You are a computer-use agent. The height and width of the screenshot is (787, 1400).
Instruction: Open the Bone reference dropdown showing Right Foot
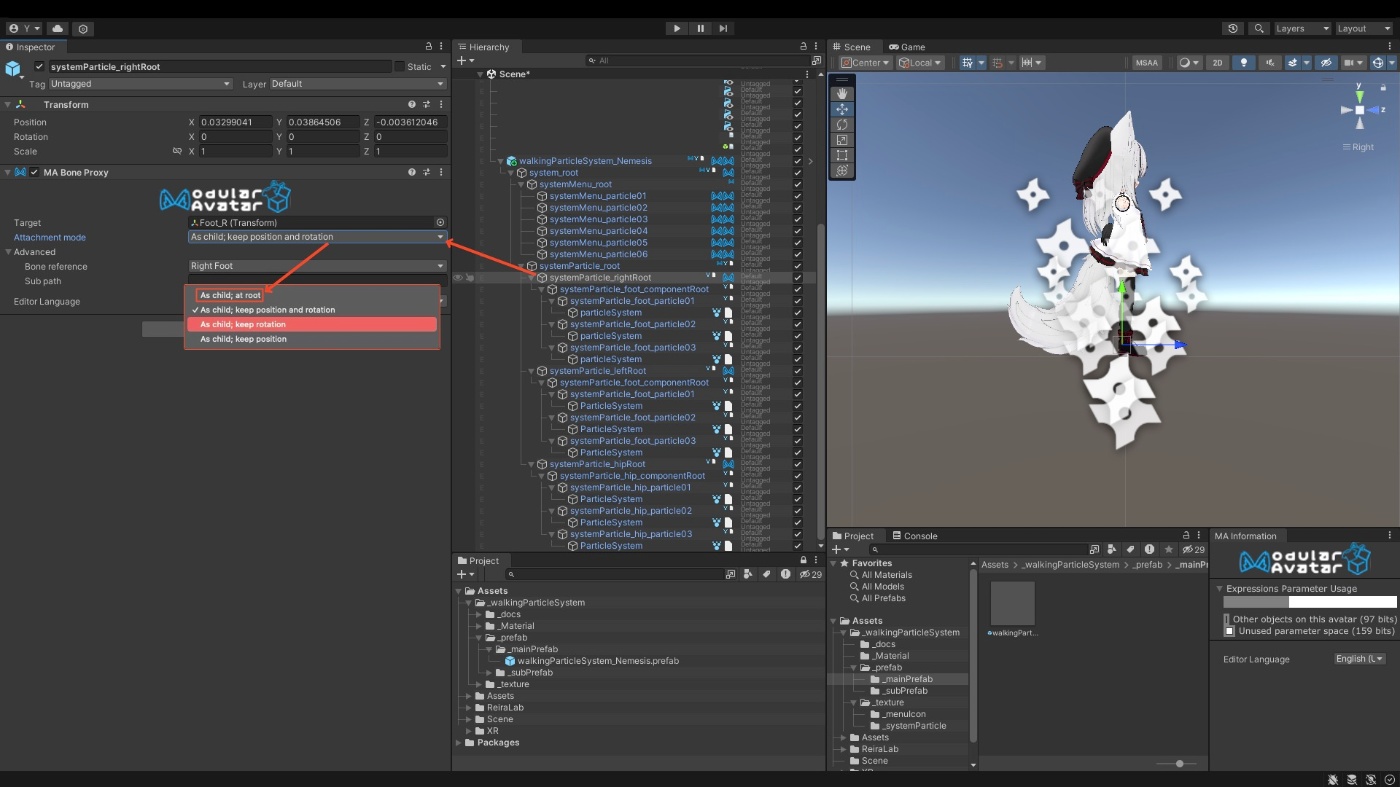[x=318, y=266]
